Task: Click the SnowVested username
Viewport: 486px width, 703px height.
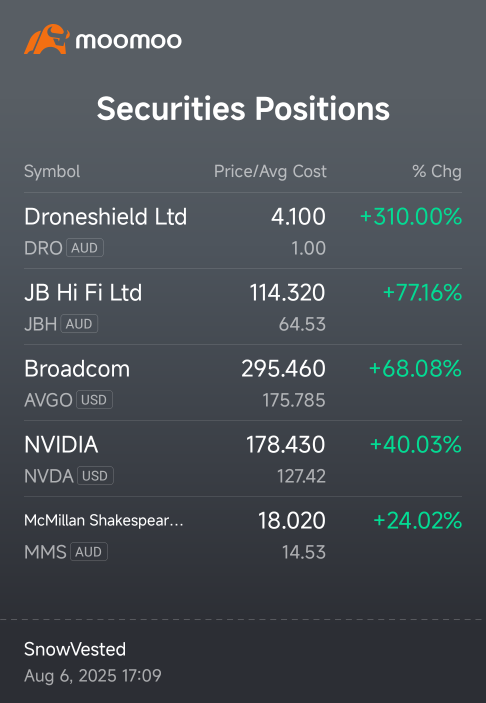Action: (75, 649)
